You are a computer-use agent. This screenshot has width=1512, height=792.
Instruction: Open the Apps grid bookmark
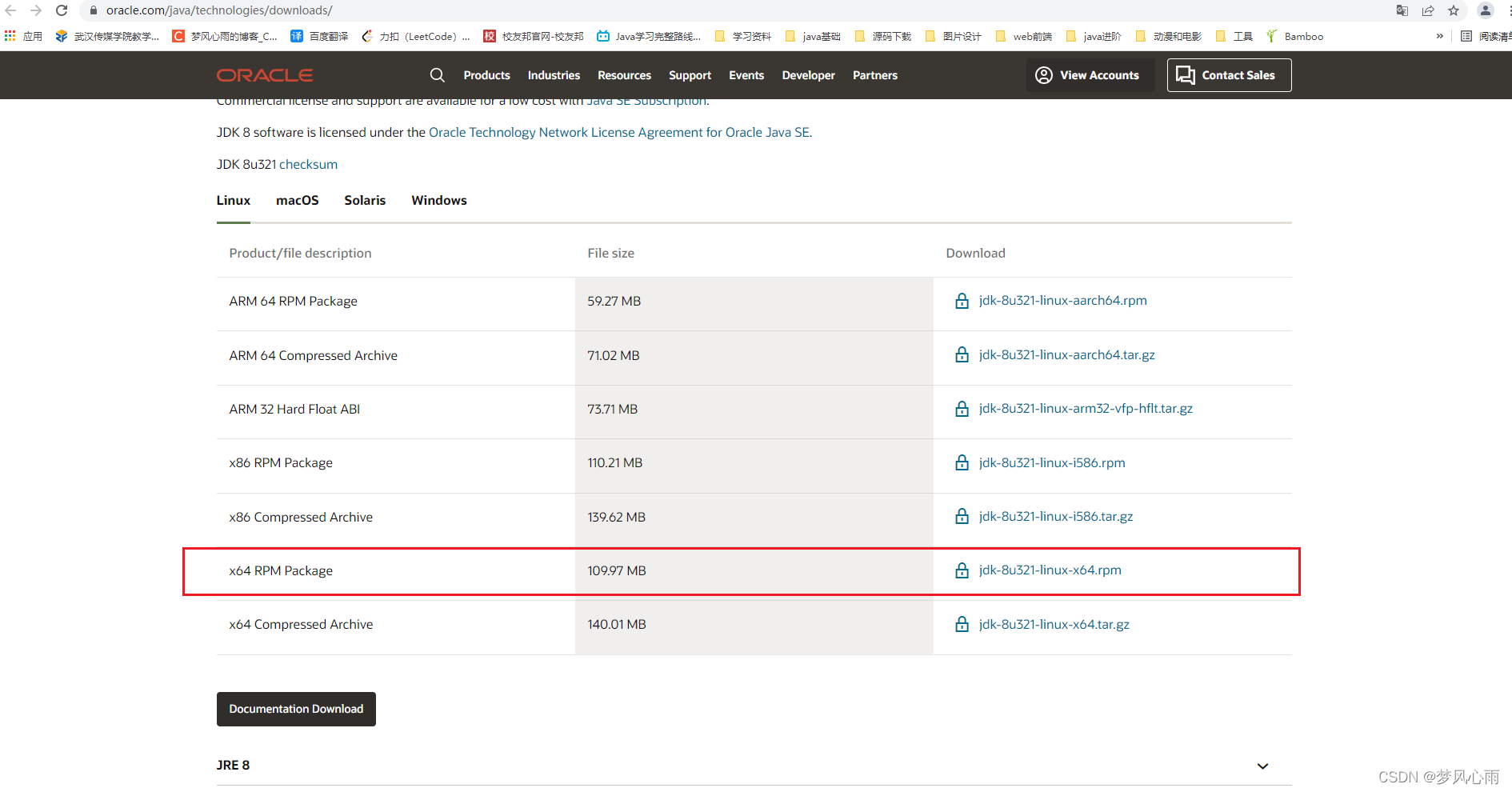pyautogui.click(x=23, y=36)
